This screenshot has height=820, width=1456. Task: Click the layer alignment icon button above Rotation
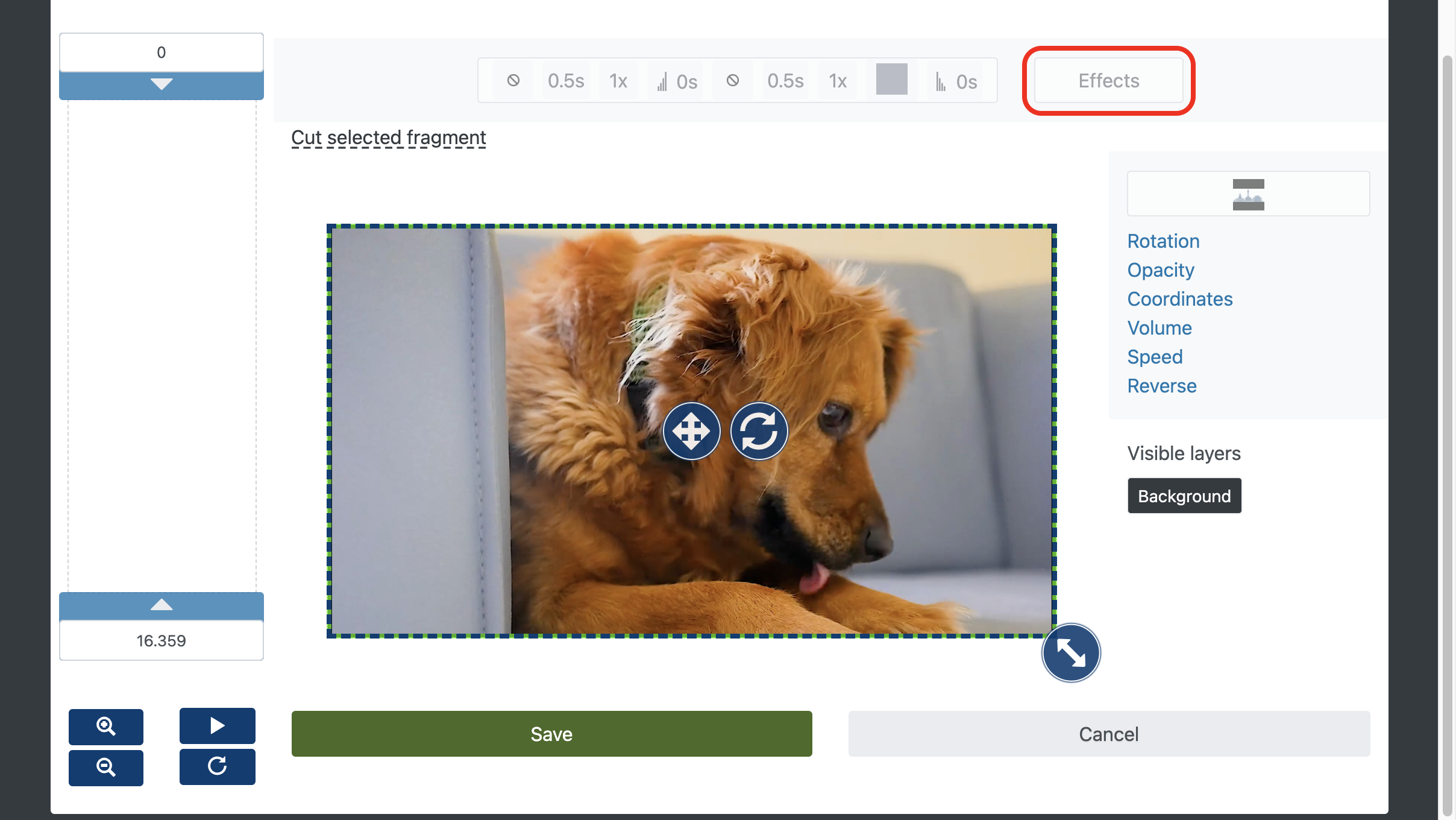(x=1249, y=194)
